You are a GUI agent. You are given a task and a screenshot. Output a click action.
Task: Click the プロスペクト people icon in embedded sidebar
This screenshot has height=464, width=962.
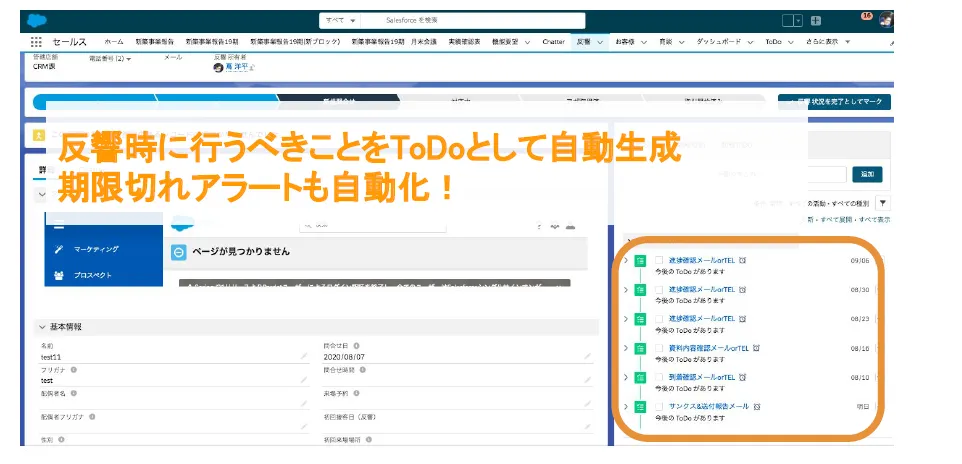click(x=59, y=276)
